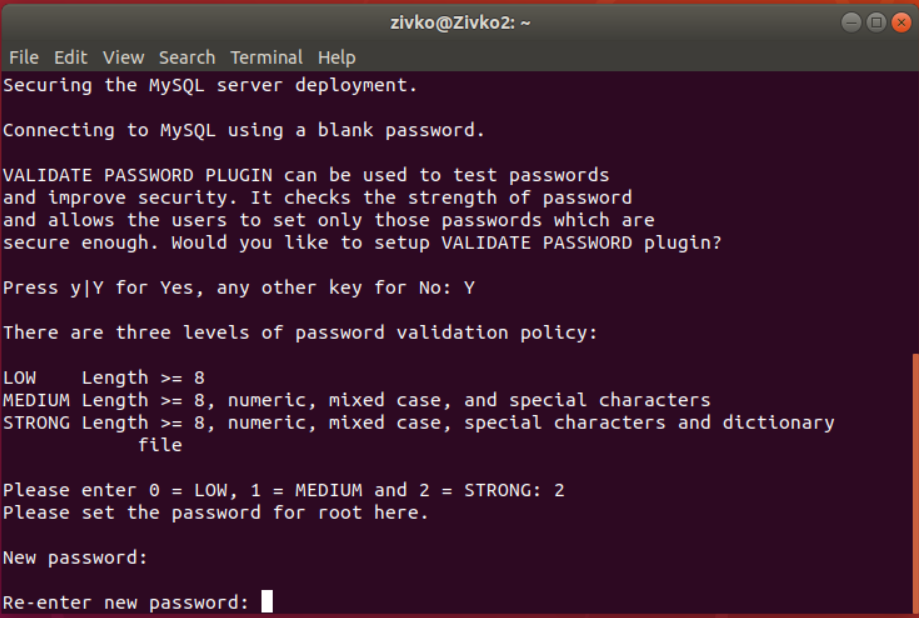Click the cursor after Re-enter new password
Screen dimensions: 919x618
[x=267, y=602]
